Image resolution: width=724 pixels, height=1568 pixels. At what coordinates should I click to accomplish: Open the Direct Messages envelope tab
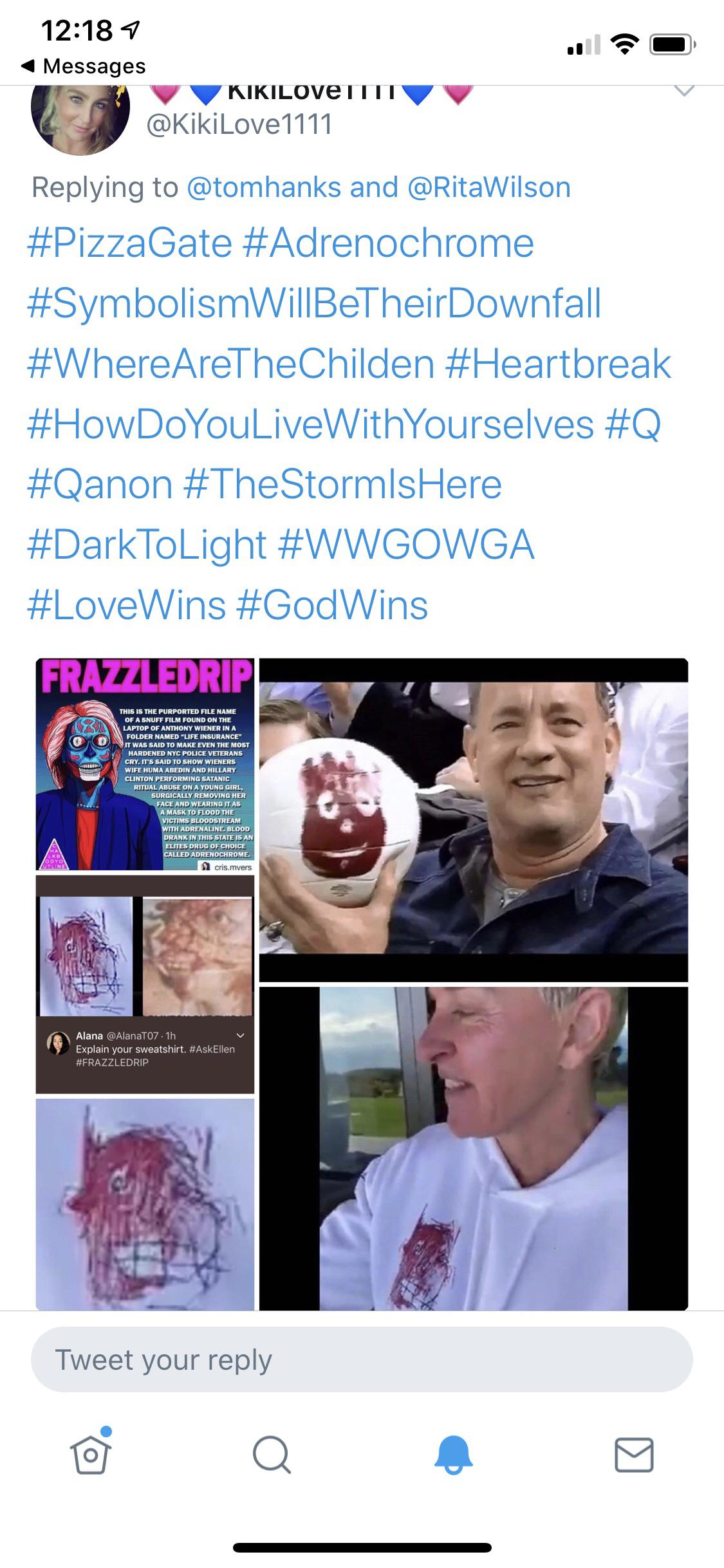pyautogui.click(x=634, y=1455)
